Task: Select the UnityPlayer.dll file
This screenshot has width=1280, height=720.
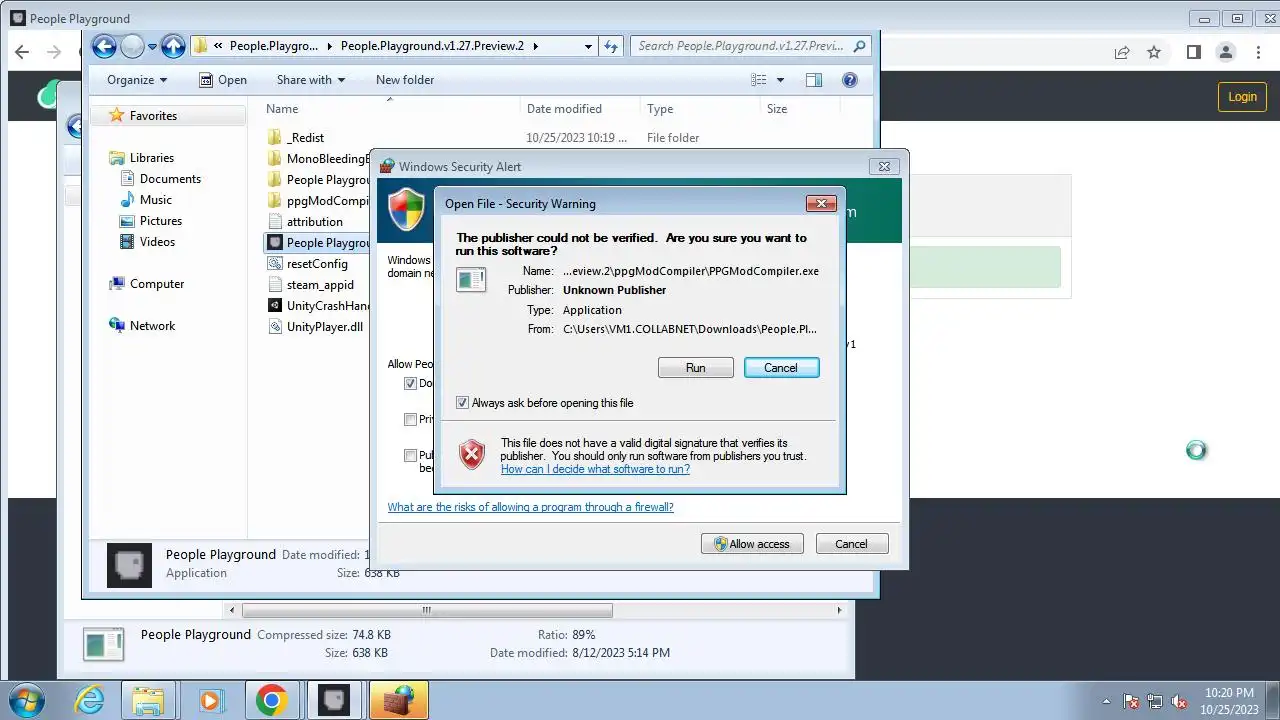Action: pyautogui.click(x=325, y=327)
